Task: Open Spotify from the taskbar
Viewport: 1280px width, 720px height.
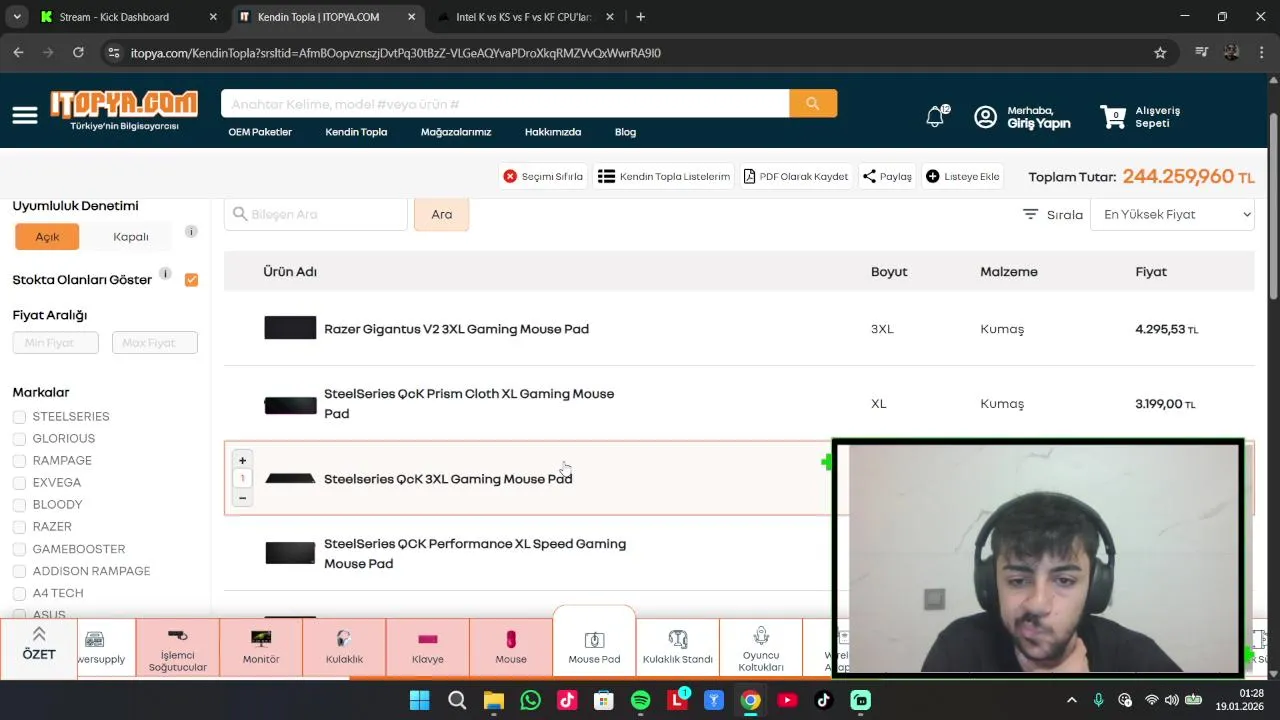Action: 641,701
